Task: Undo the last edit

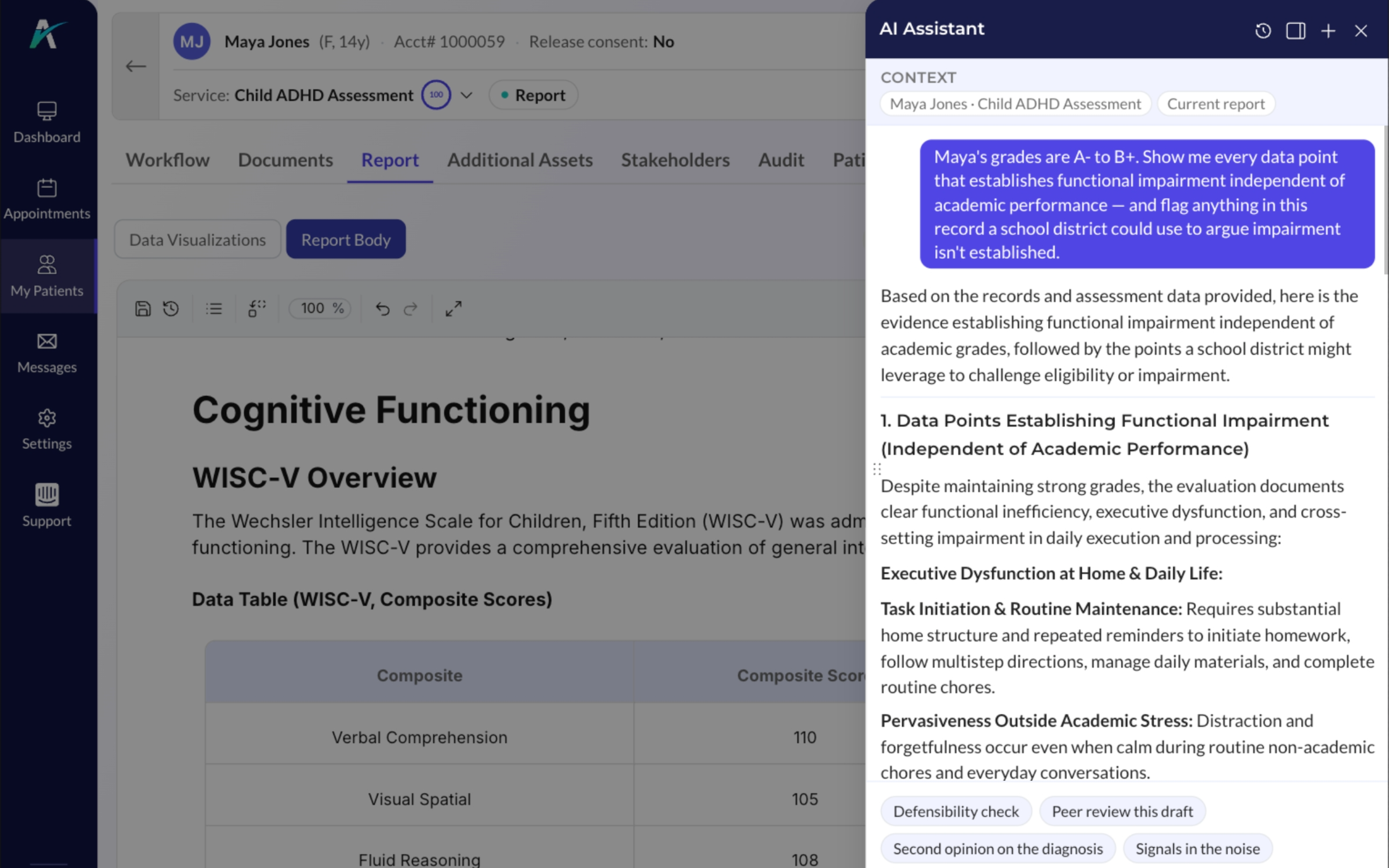Action: pos(383,309)
